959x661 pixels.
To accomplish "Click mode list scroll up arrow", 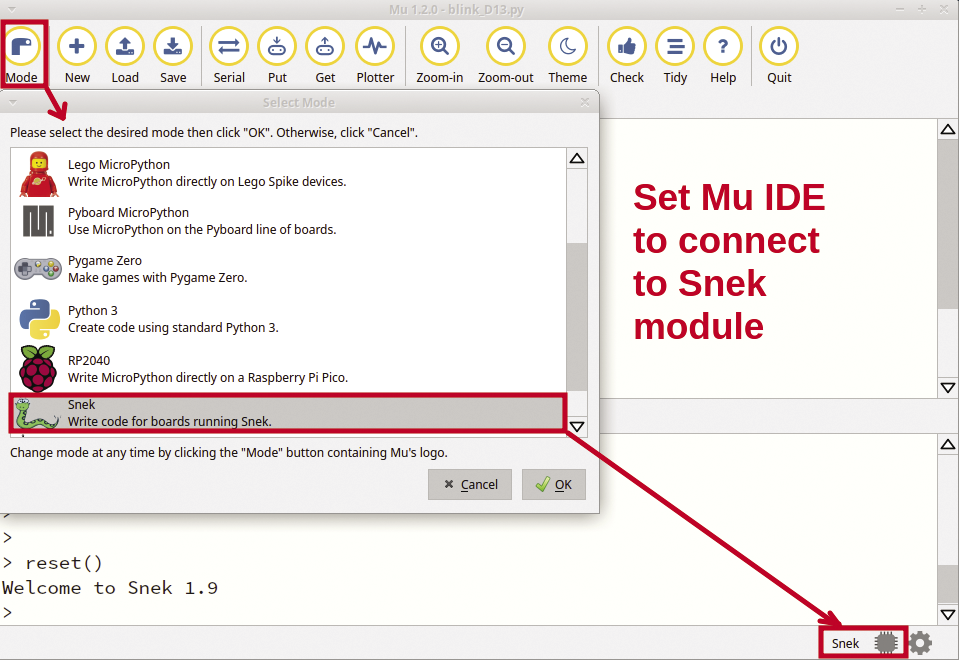I will [577, 158].
